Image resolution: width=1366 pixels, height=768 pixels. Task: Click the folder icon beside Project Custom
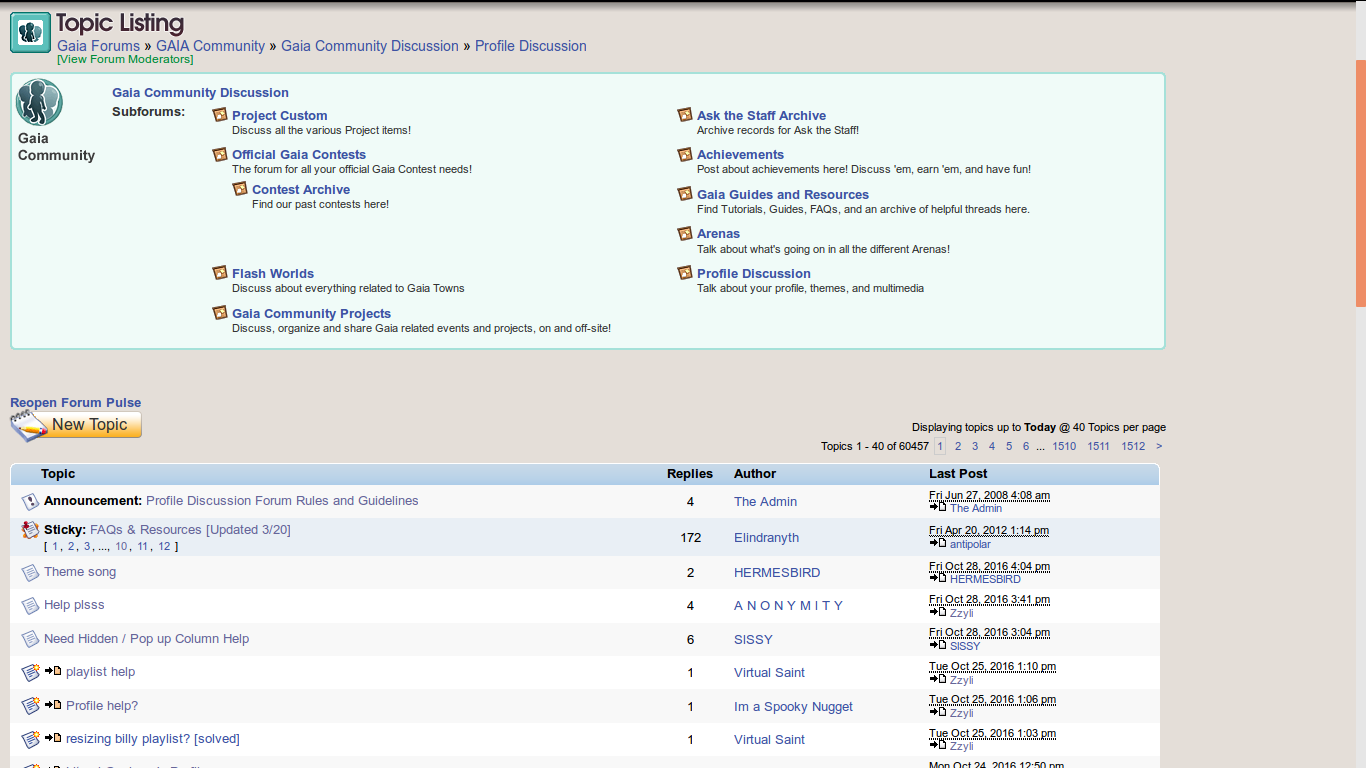[220, 115]
